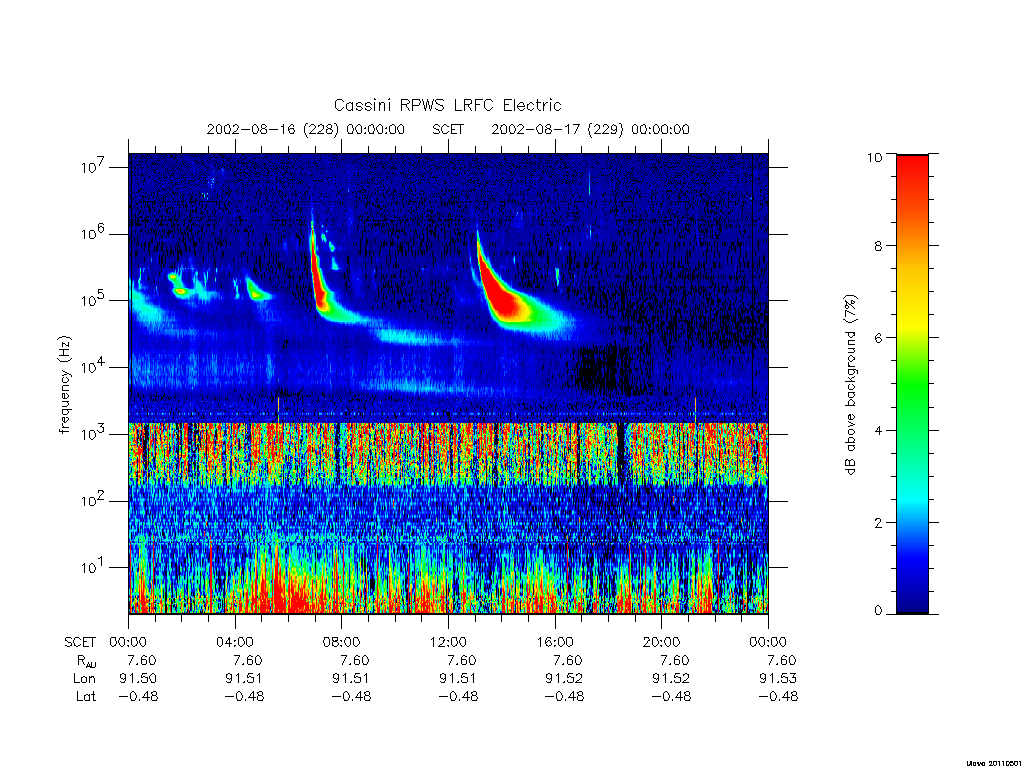Click the 04:00 time tick label

pyautogui.click(x=234, y=642)
